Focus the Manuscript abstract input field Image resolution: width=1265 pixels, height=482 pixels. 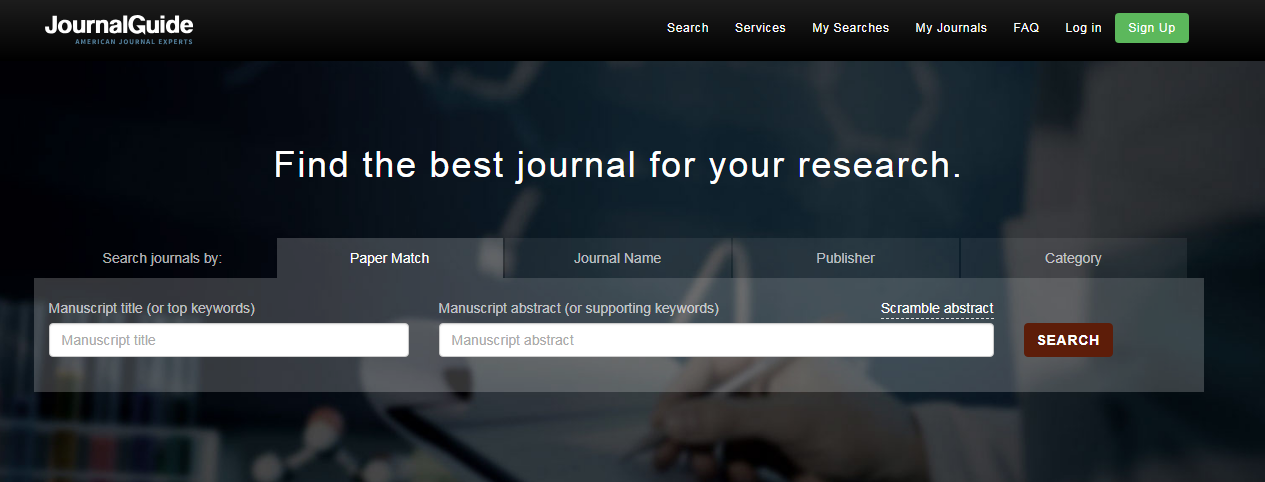716,340
